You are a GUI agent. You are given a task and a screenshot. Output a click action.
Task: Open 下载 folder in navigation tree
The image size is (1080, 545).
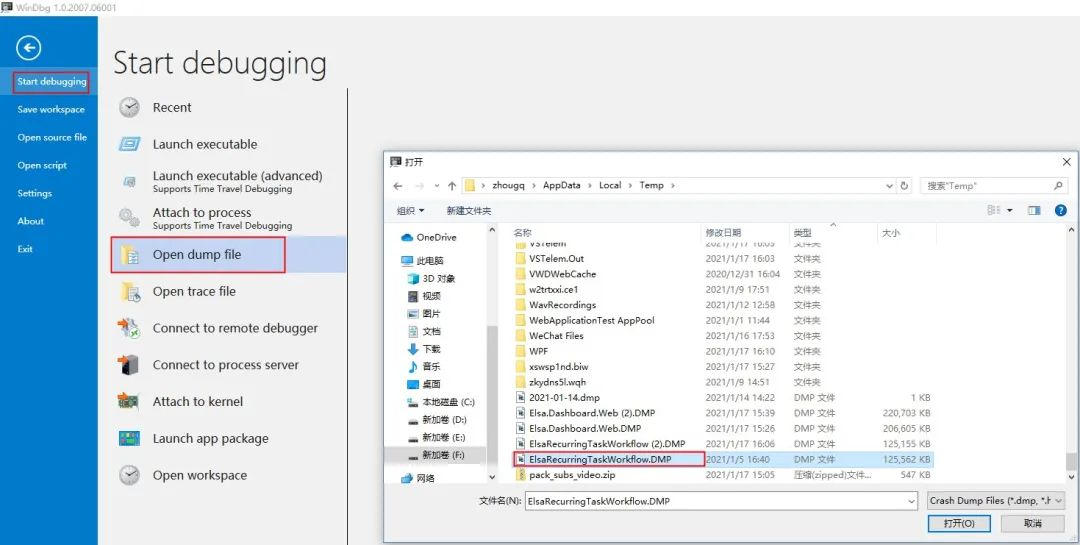point(424,349)
